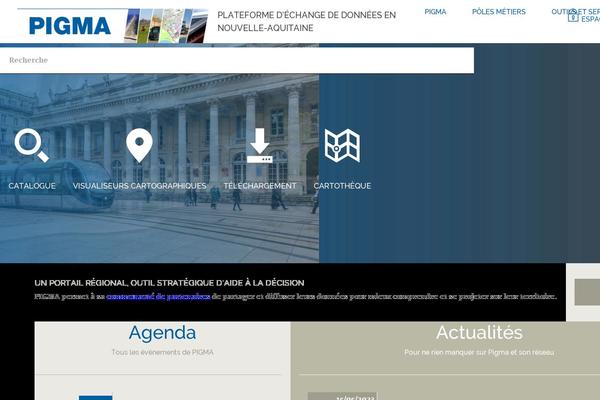The width and height of the screenshot is (600, 400).
Task: Follow the communauté de partenaires link
Action: click(x=158, y=296)
